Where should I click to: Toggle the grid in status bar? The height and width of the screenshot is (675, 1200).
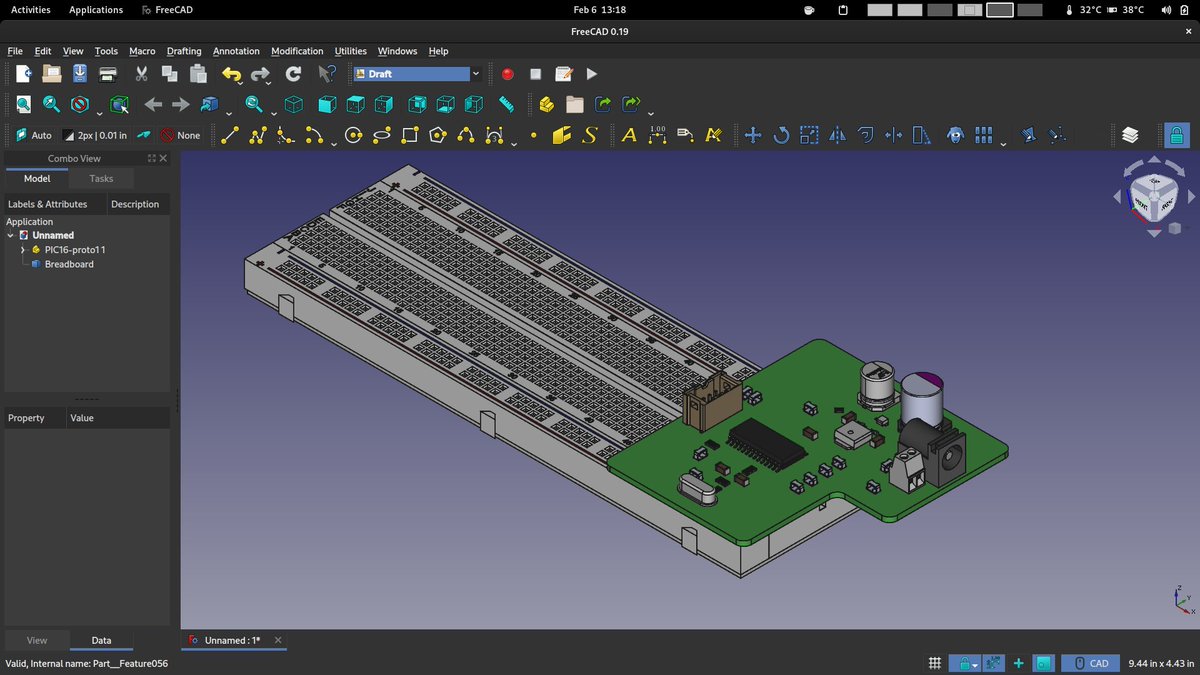(x=935, y=663)
